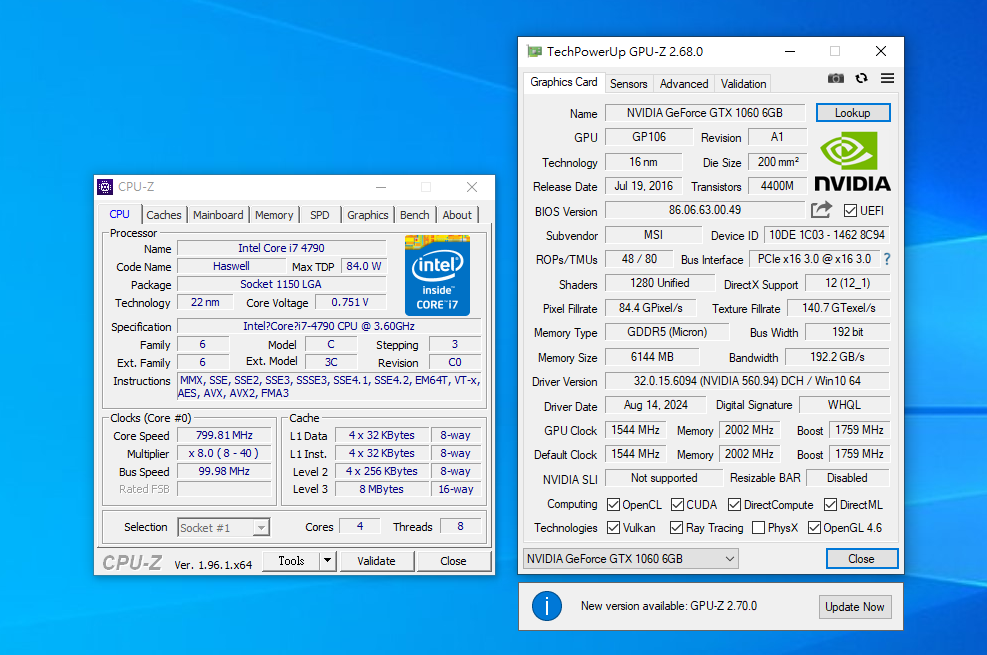Toggle the CUDA checkbox
This screenshot has height=655, width=987.
(677, 505)
